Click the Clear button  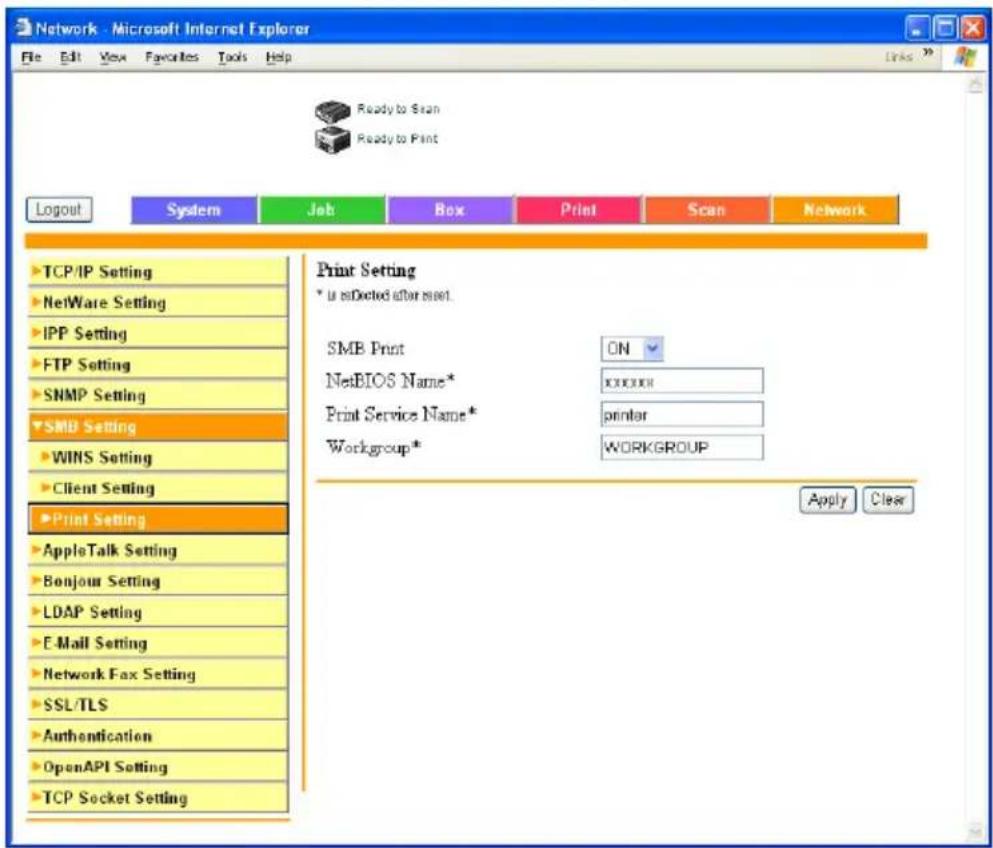tap(888, 500)
